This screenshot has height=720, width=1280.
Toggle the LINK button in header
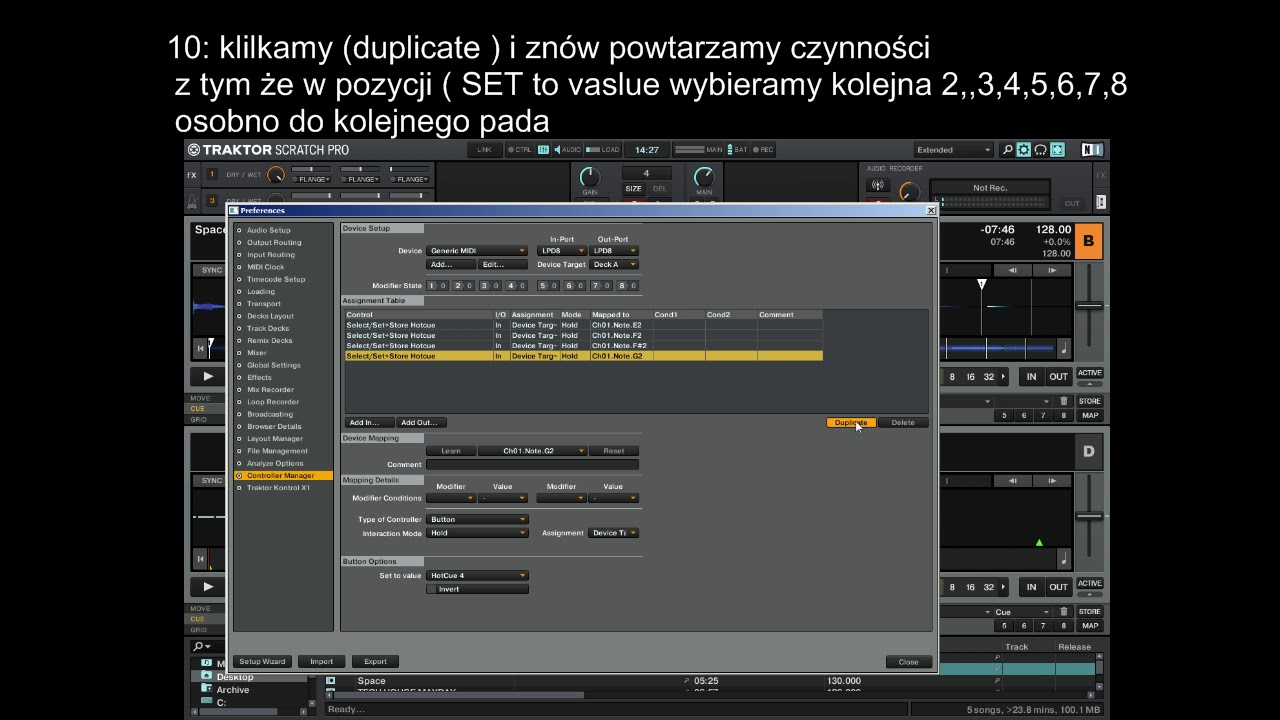click(x=485, y=150)
